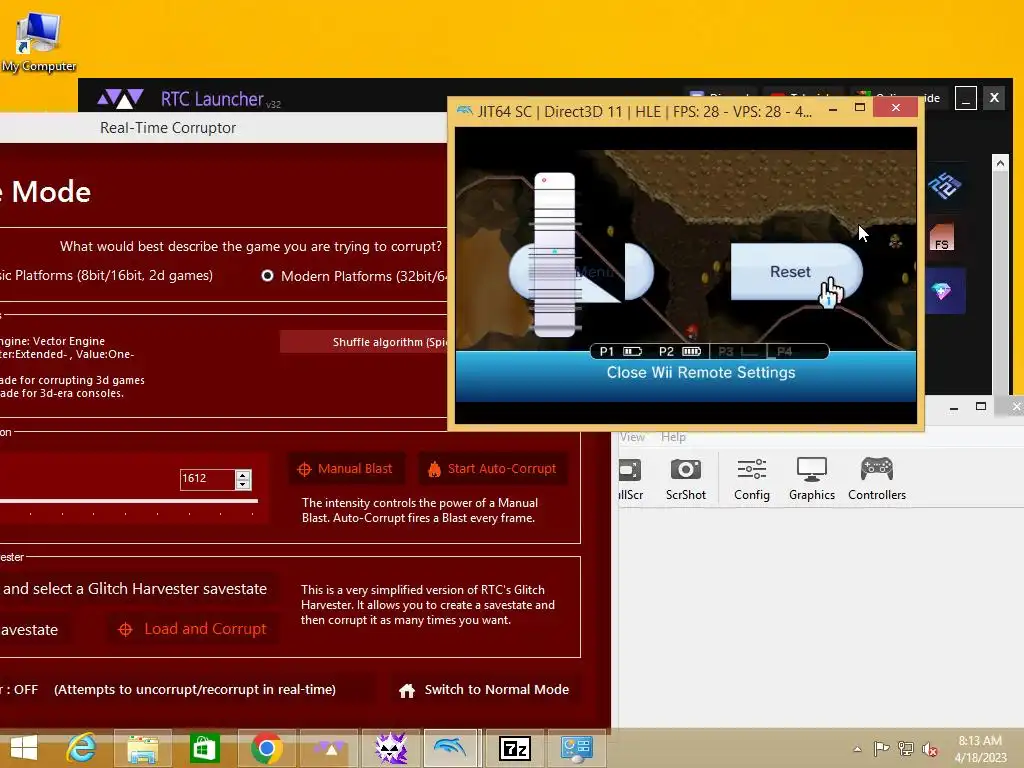Close the RTC Launcher window
This screenshot has height=768, width=1024.
994,98
